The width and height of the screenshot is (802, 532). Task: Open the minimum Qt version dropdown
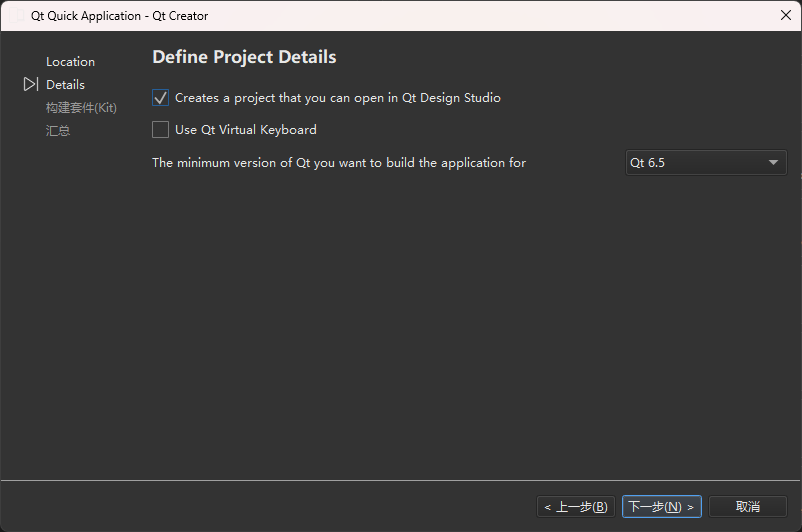coord(706,163)
